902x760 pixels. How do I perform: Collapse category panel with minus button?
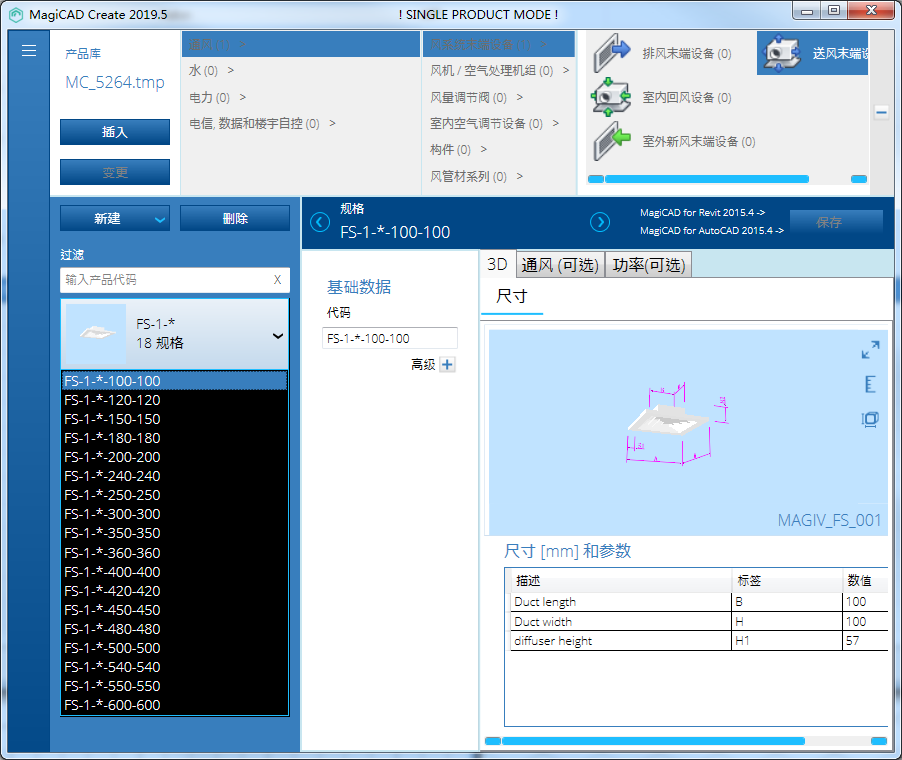(881, 112)
